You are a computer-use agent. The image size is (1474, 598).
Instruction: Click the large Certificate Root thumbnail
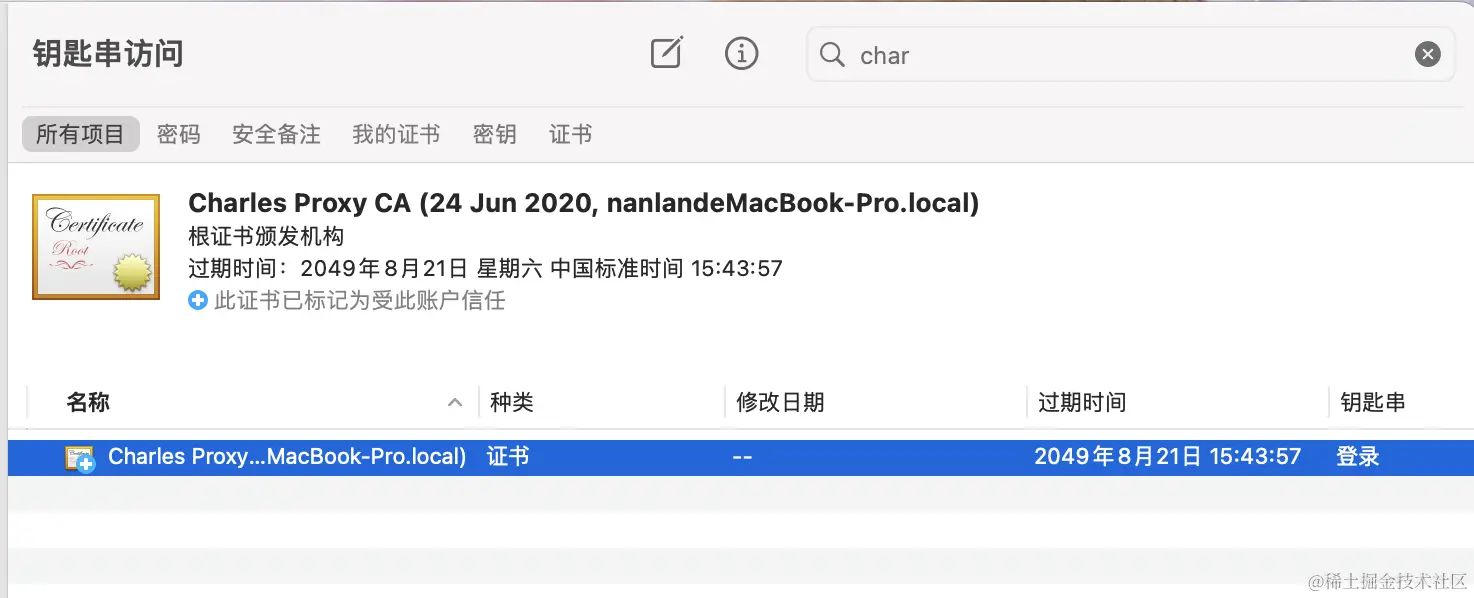(x=96, y=247)
